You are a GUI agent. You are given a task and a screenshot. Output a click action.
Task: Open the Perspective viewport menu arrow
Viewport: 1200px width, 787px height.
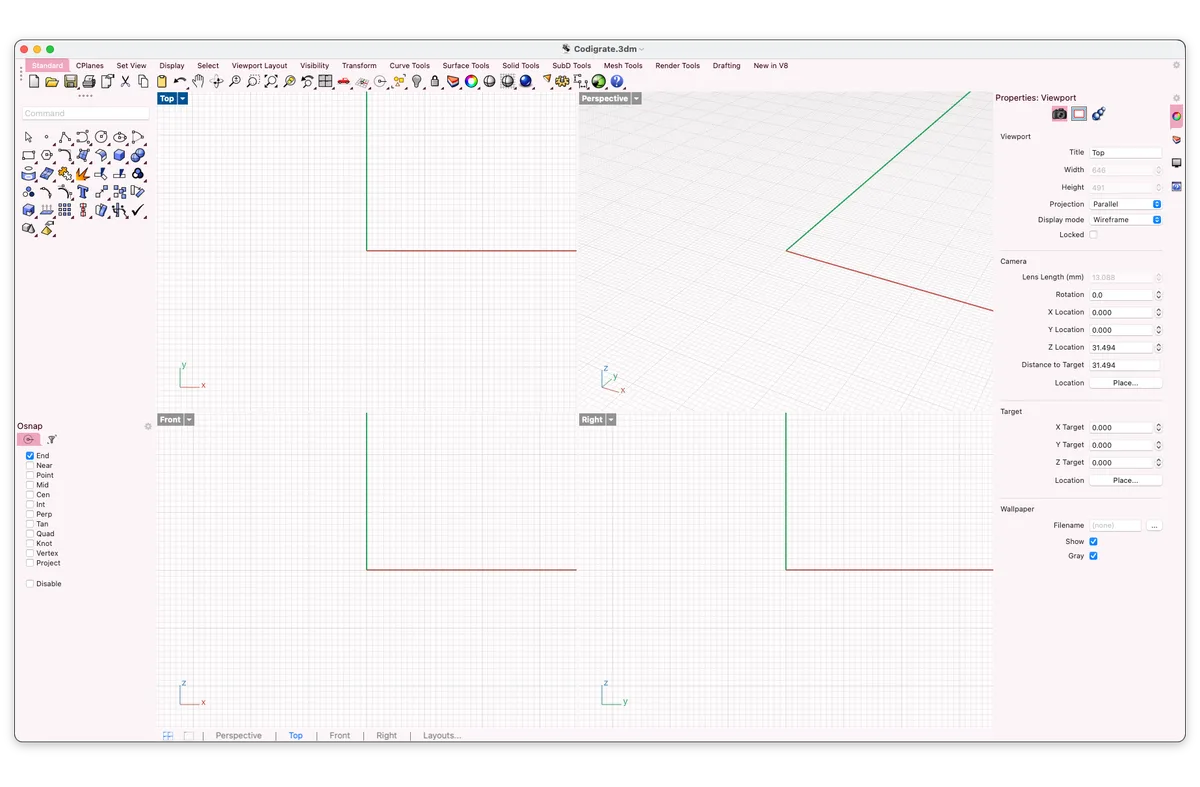tap(636, 99)
